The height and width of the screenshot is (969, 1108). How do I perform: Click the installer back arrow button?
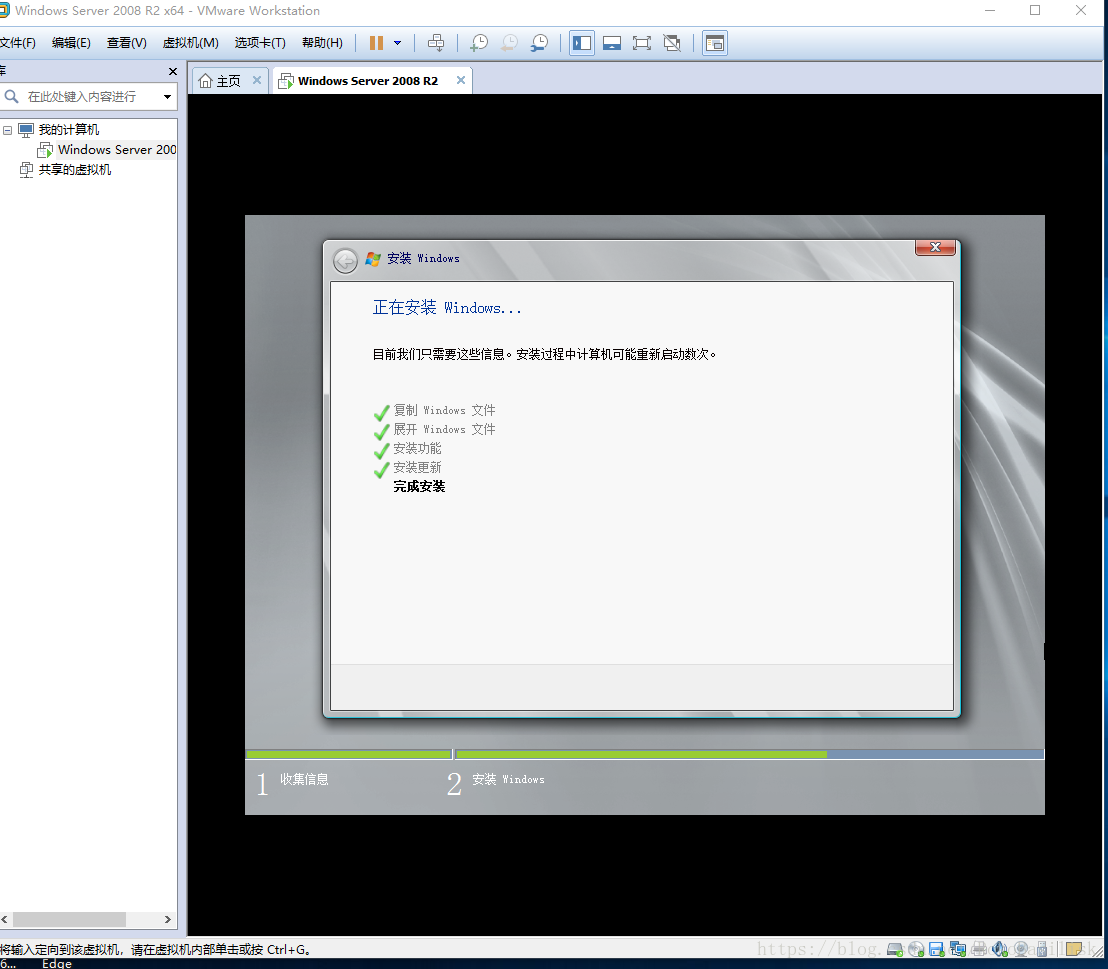point(346,261)
